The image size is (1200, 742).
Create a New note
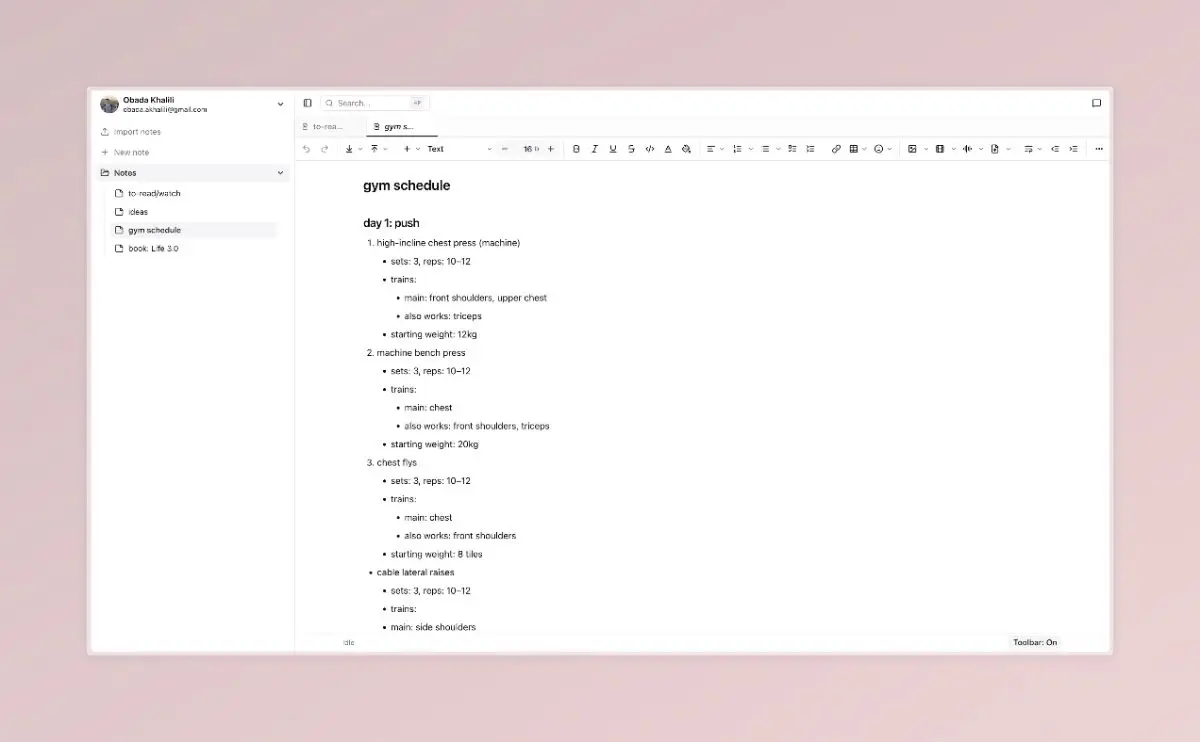131,152
